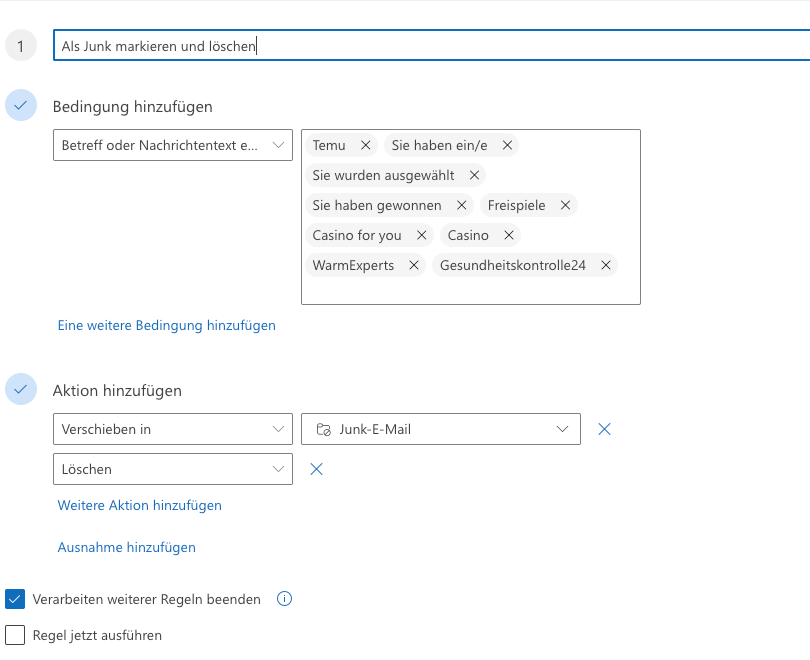This screenshot has height=660, width=810.
Task: Click the info icon beside 'Verarbeiten weiterer Regeln beenden'
Action: pos(284,599)
